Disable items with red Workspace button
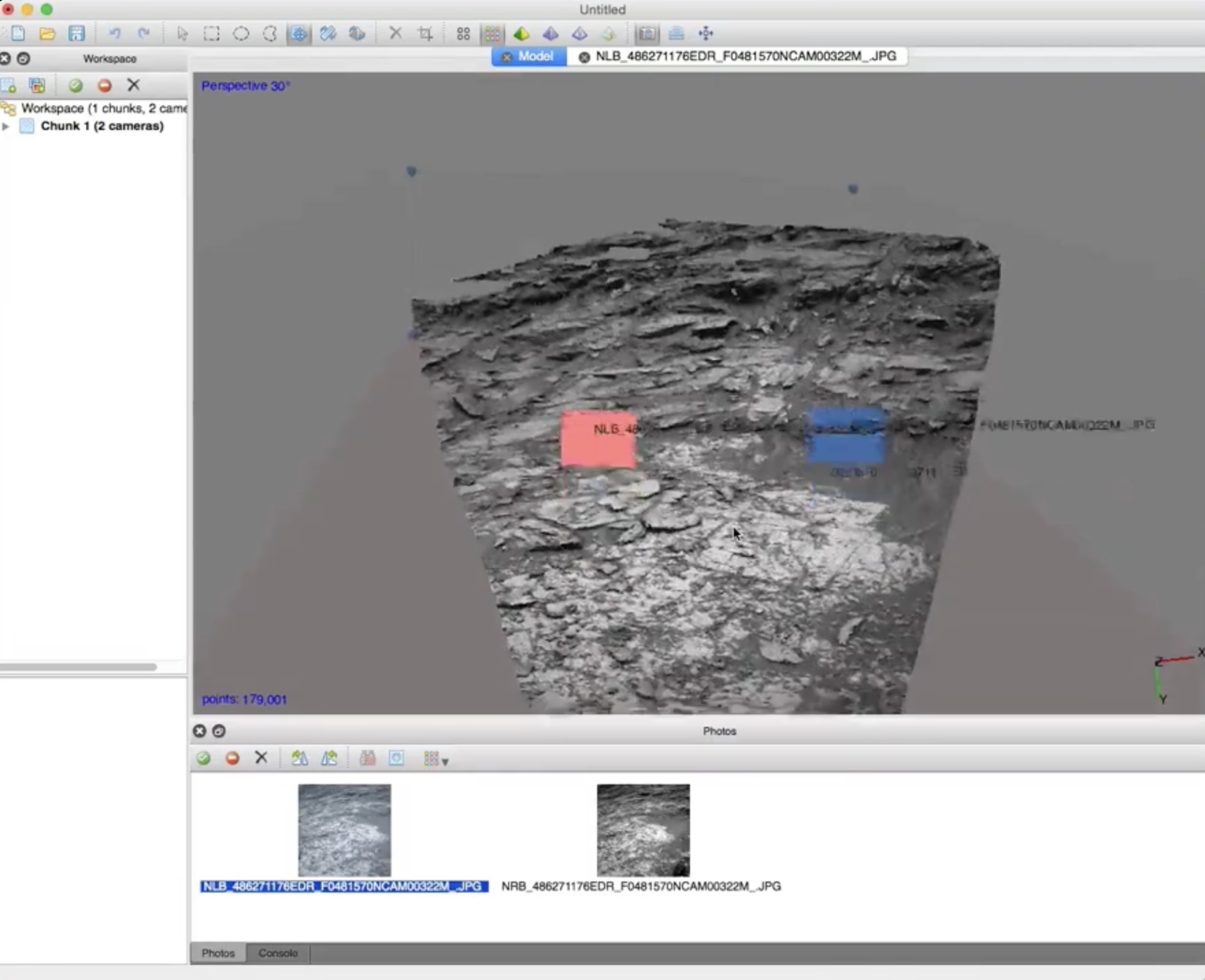The image size is (1205, 980). pyautogui.click(x=105, y=86)
